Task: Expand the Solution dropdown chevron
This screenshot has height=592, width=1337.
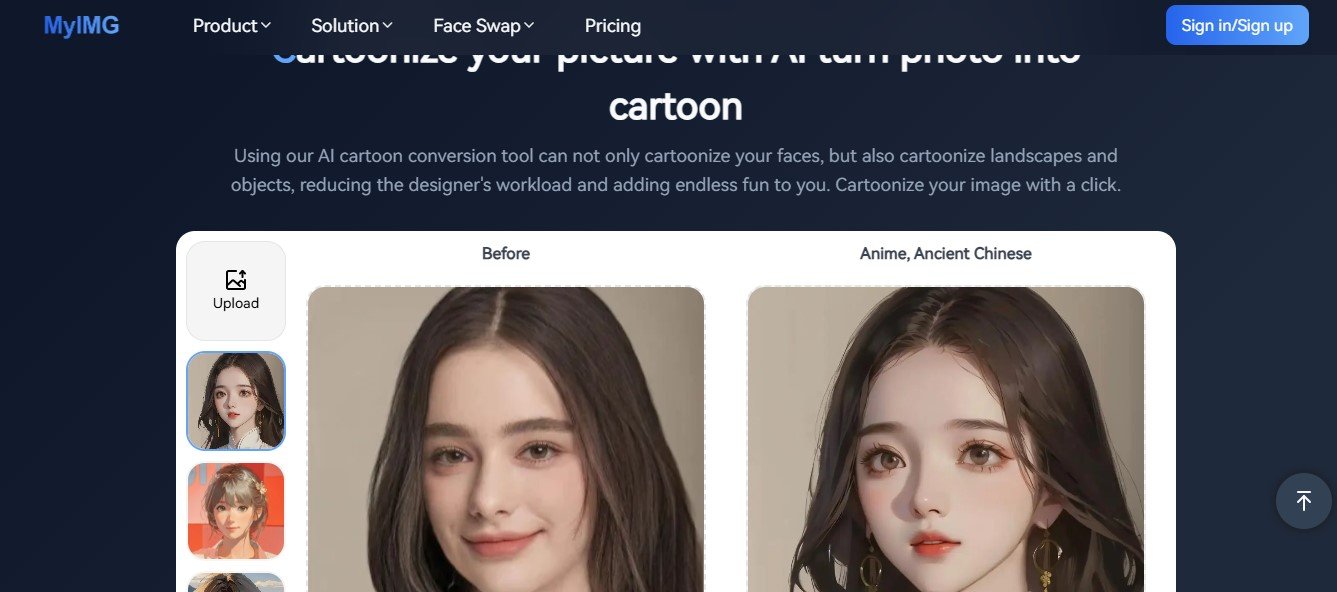Action: click(387, 25)
